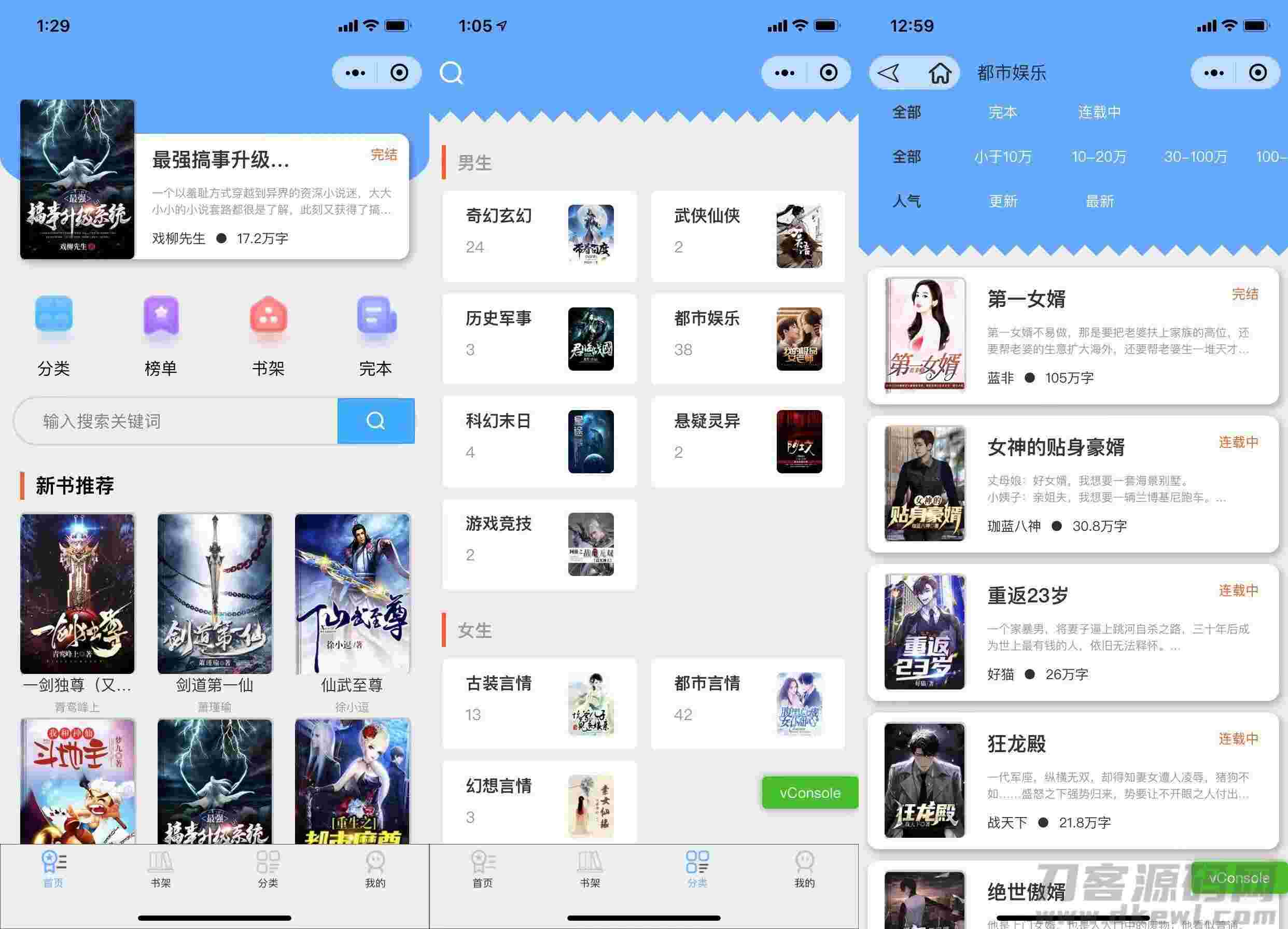
Task: Switch to the 书架 tab on the category screen
Action: (590, 869)
